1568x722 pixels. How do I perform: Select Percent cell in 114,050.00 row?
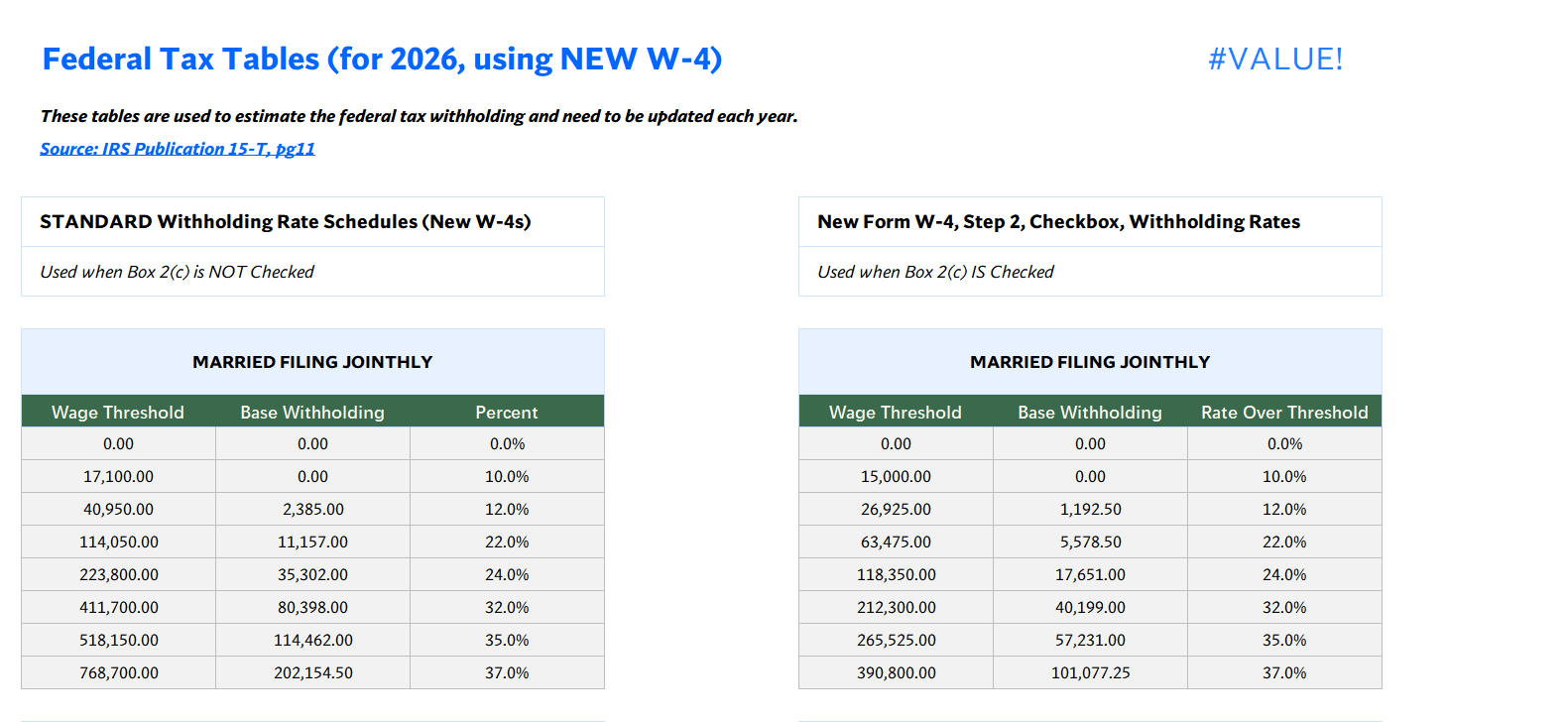pyautogui.click(x=507, y=541)
